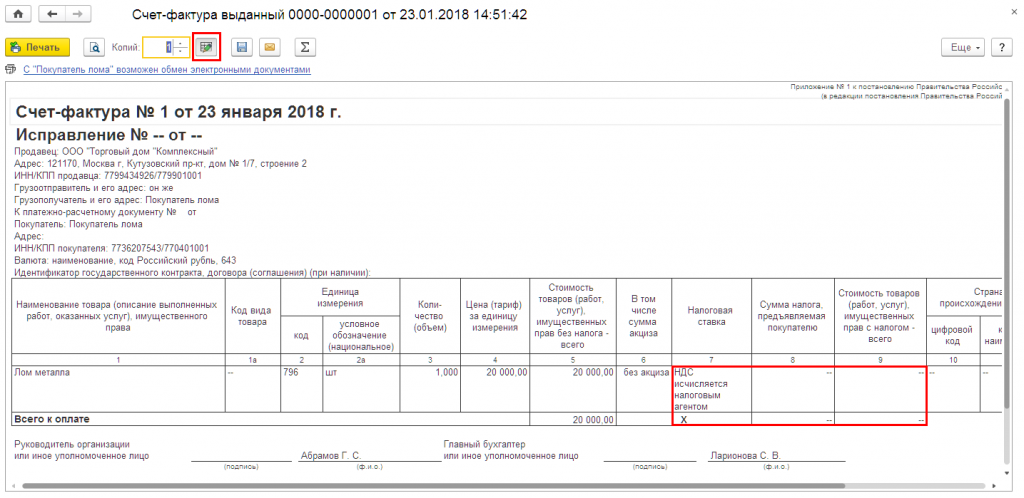Select the price cell 20 000,00 in column 4
Image resolution: width=1024 pixels, height=498 pixels.
(495, 389)
